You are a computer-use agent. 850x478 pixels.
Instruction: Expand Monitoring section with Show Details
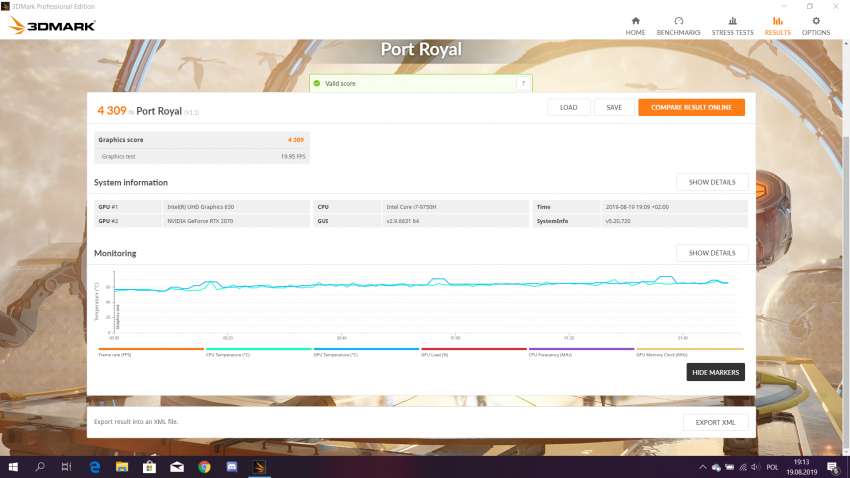[711, 253]
